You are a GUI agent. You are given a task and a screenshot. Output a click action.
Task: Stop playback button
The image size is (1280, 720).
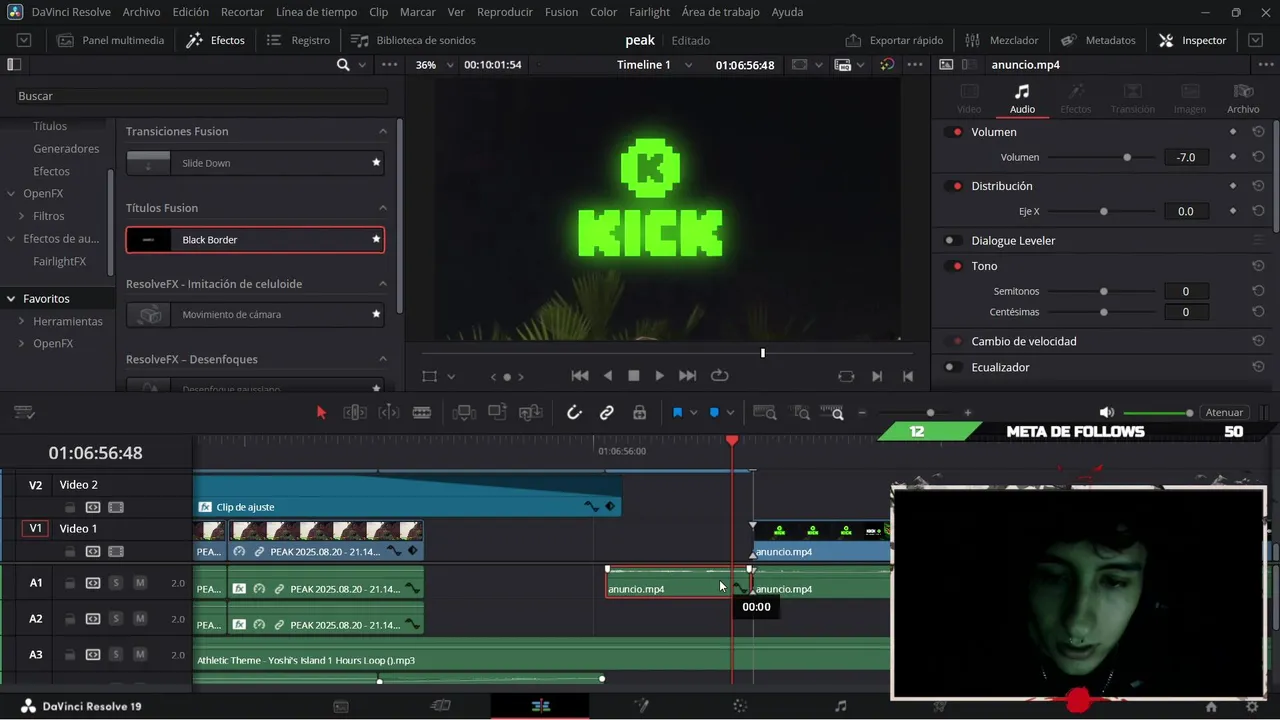pyautogui.click(x=633, y=376)
